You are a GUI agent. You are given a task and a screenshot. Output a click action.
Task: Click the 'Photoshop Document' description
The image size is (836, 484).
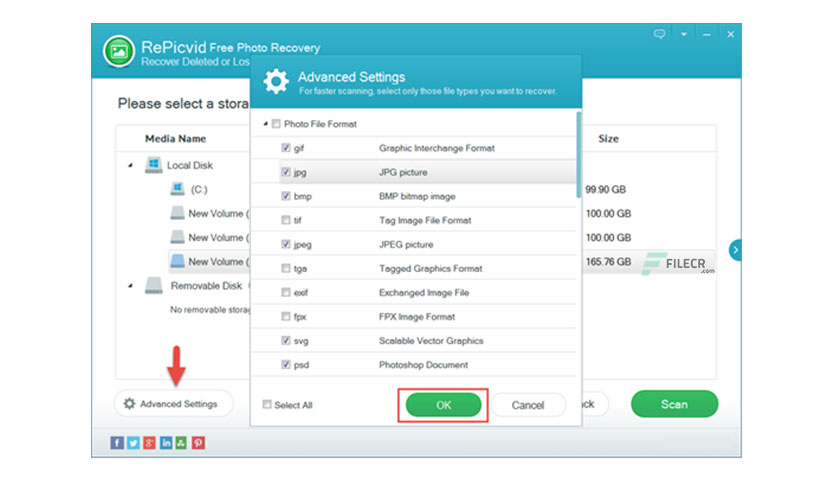pos(423,365)
